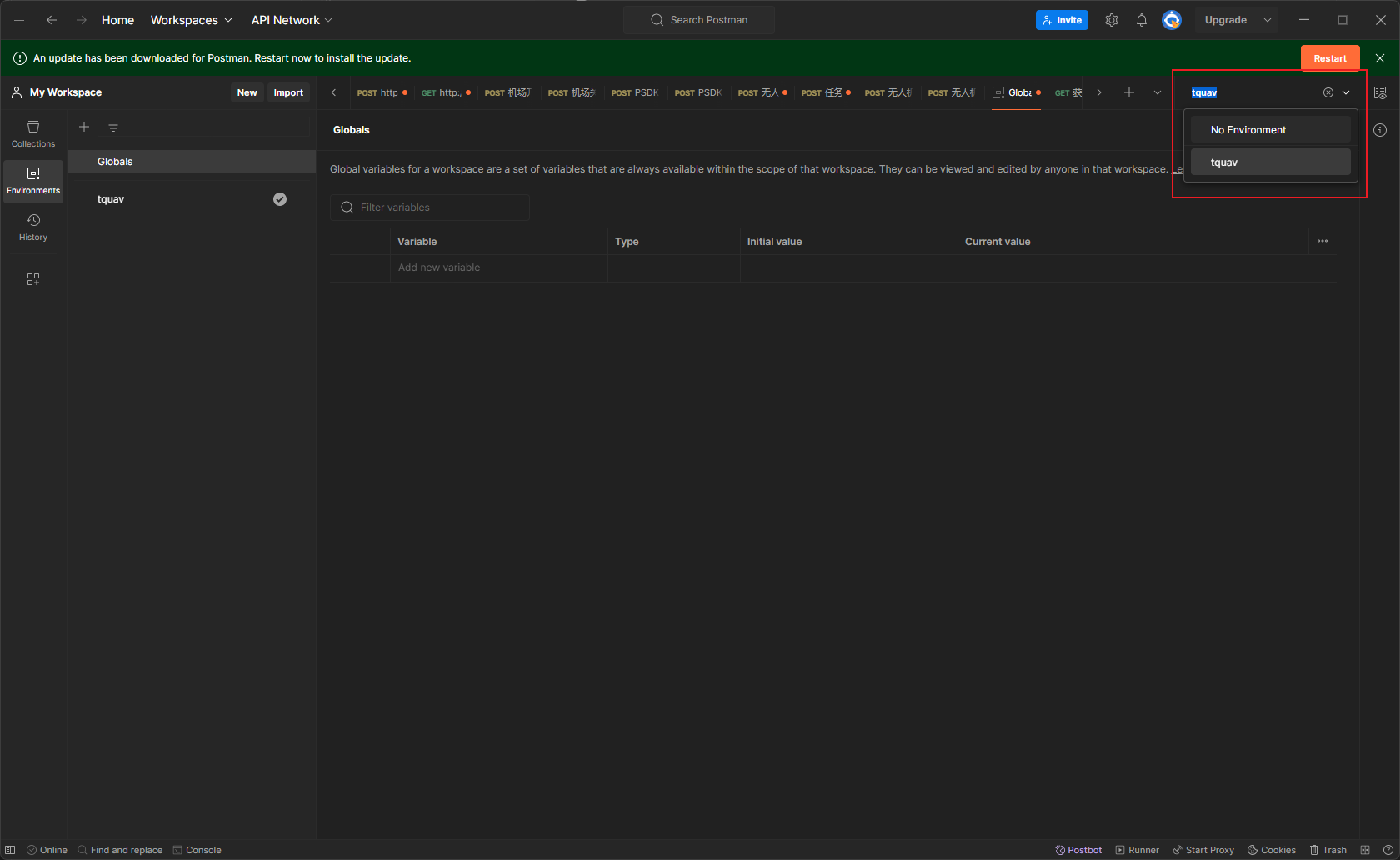Select No Environment option

tap(1270, 129)
